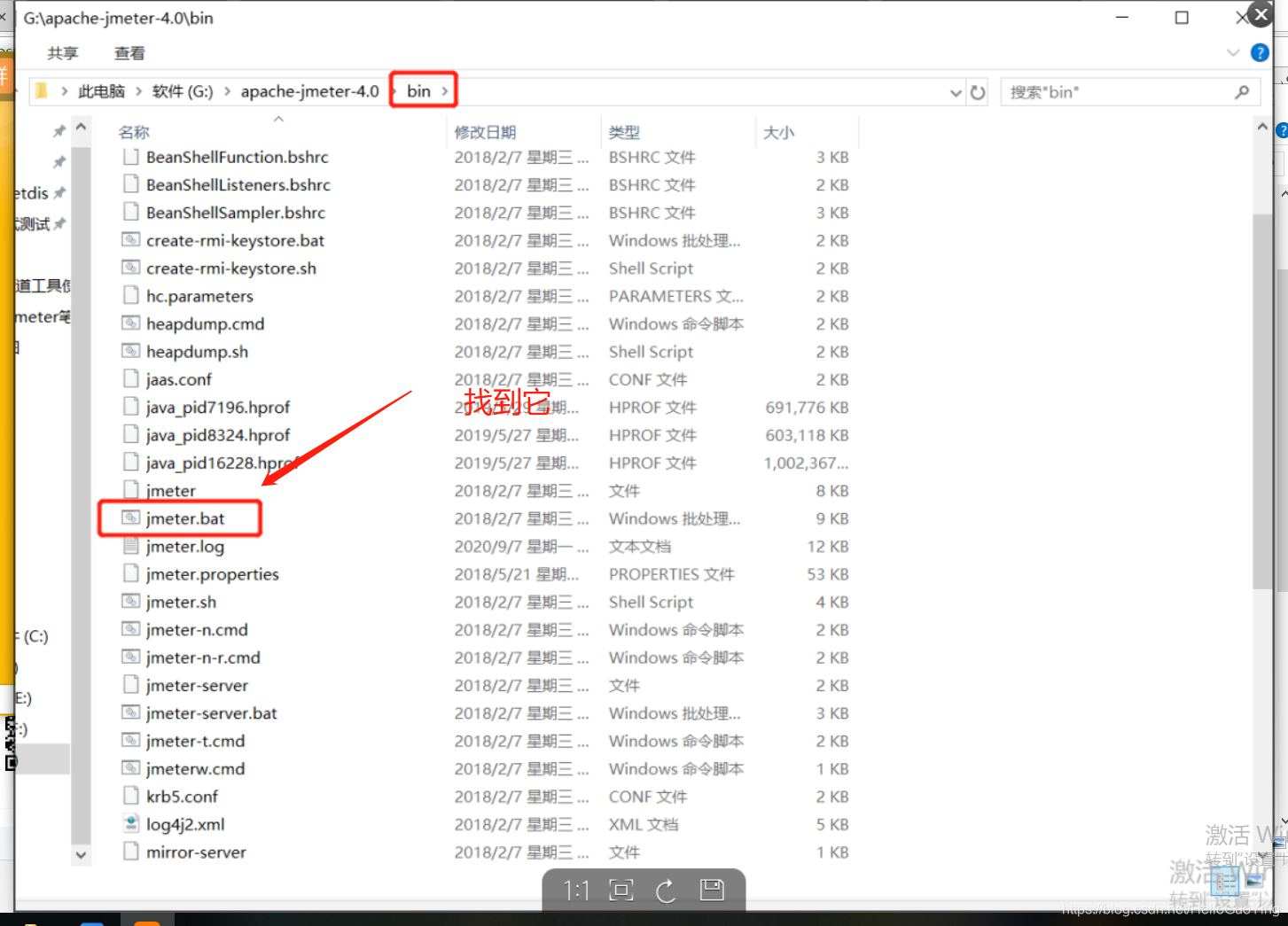Select the jmeter-server.bat batch file

coord(211,713)
